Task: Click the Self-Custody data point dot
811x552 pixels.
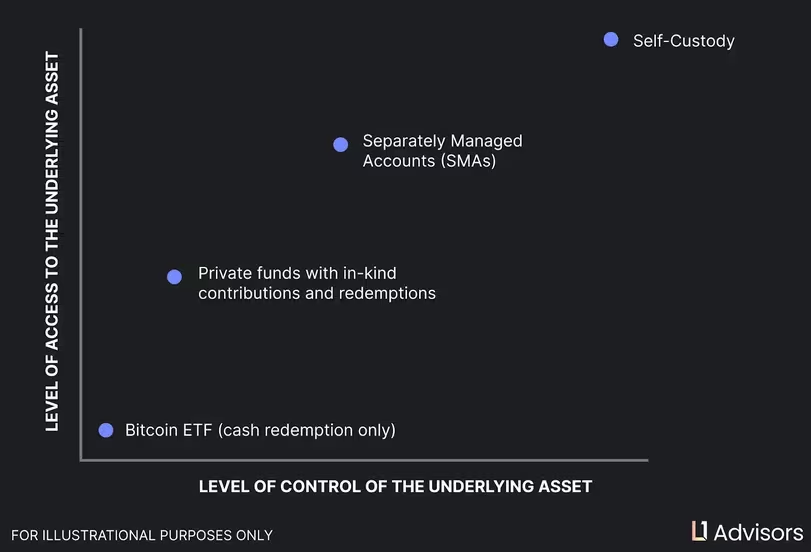Action: pyautogui.click(x=611, y=40)
